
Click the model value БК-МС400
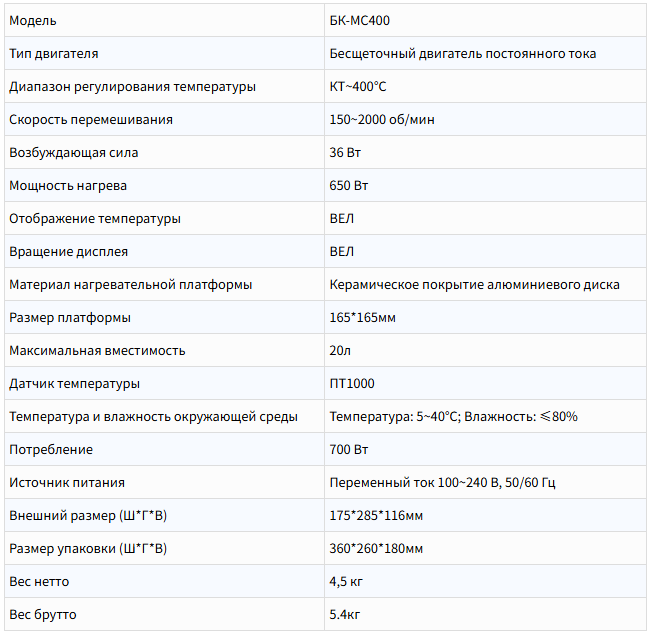(360, 20)
